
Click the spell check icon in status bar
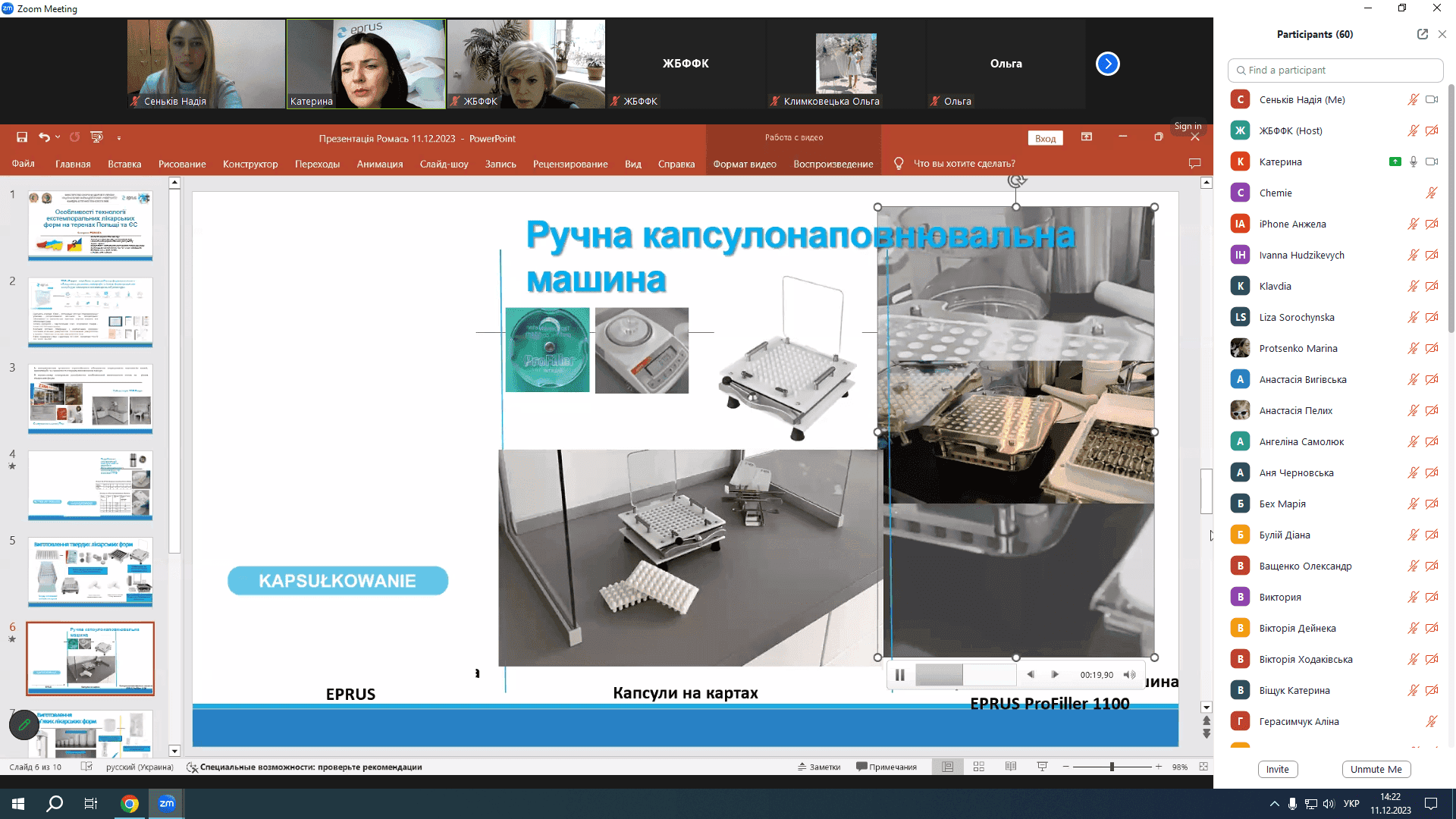[x=86, y=767]
